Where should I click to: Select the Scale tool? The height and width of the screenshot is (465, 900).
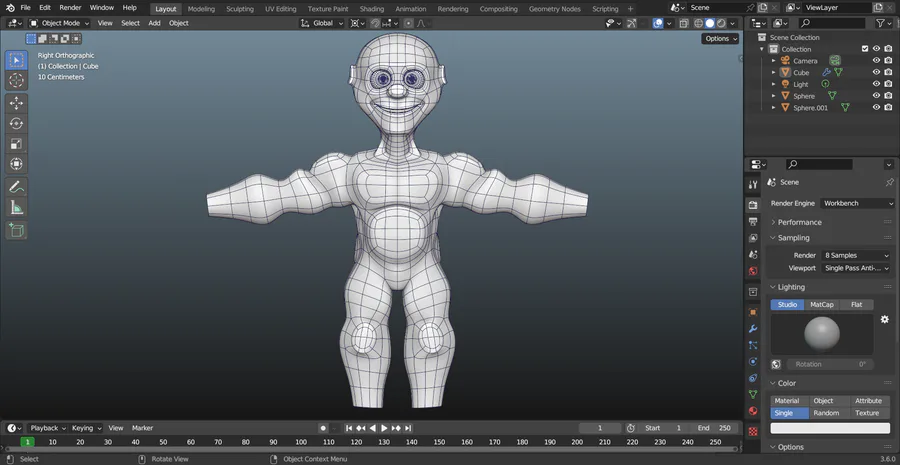[x=16, y=144]
